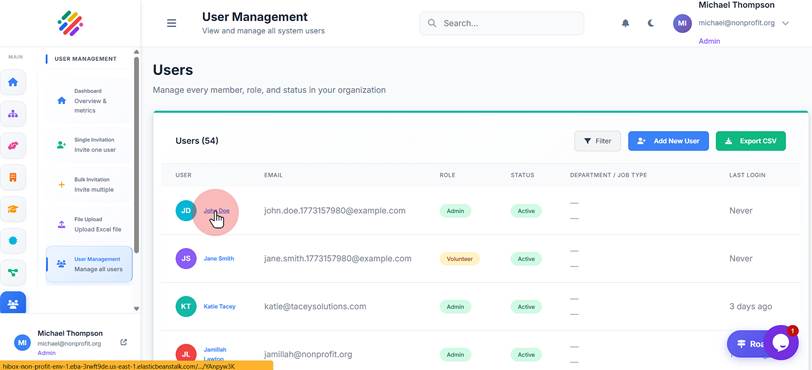The width and height of the screenshot is (812, 370).
Task: Select Bulk Invitation menu item
Action: [x=89, y=185]
